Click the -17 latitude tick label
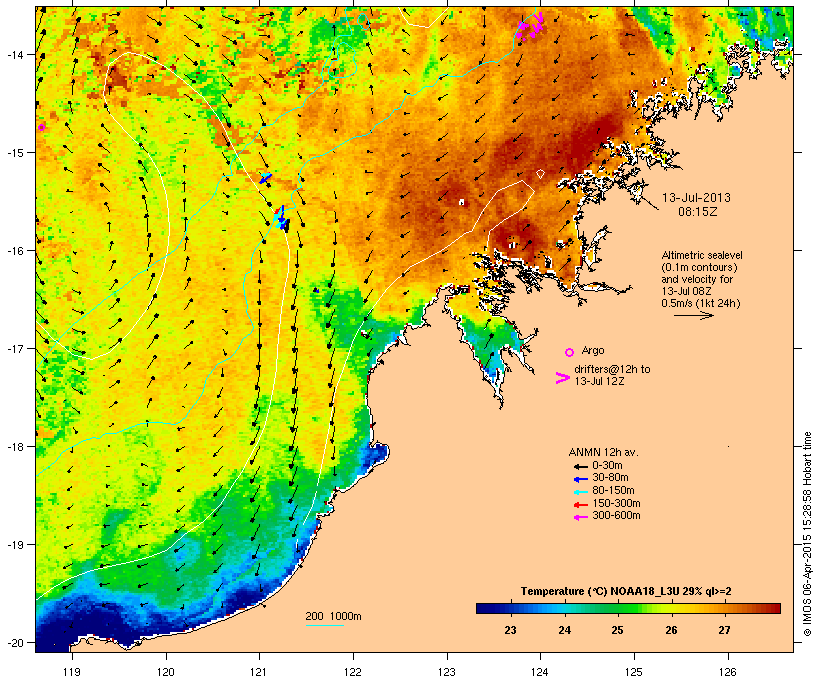This screenshot has height=680, width=820. click(x=14, y=349)
